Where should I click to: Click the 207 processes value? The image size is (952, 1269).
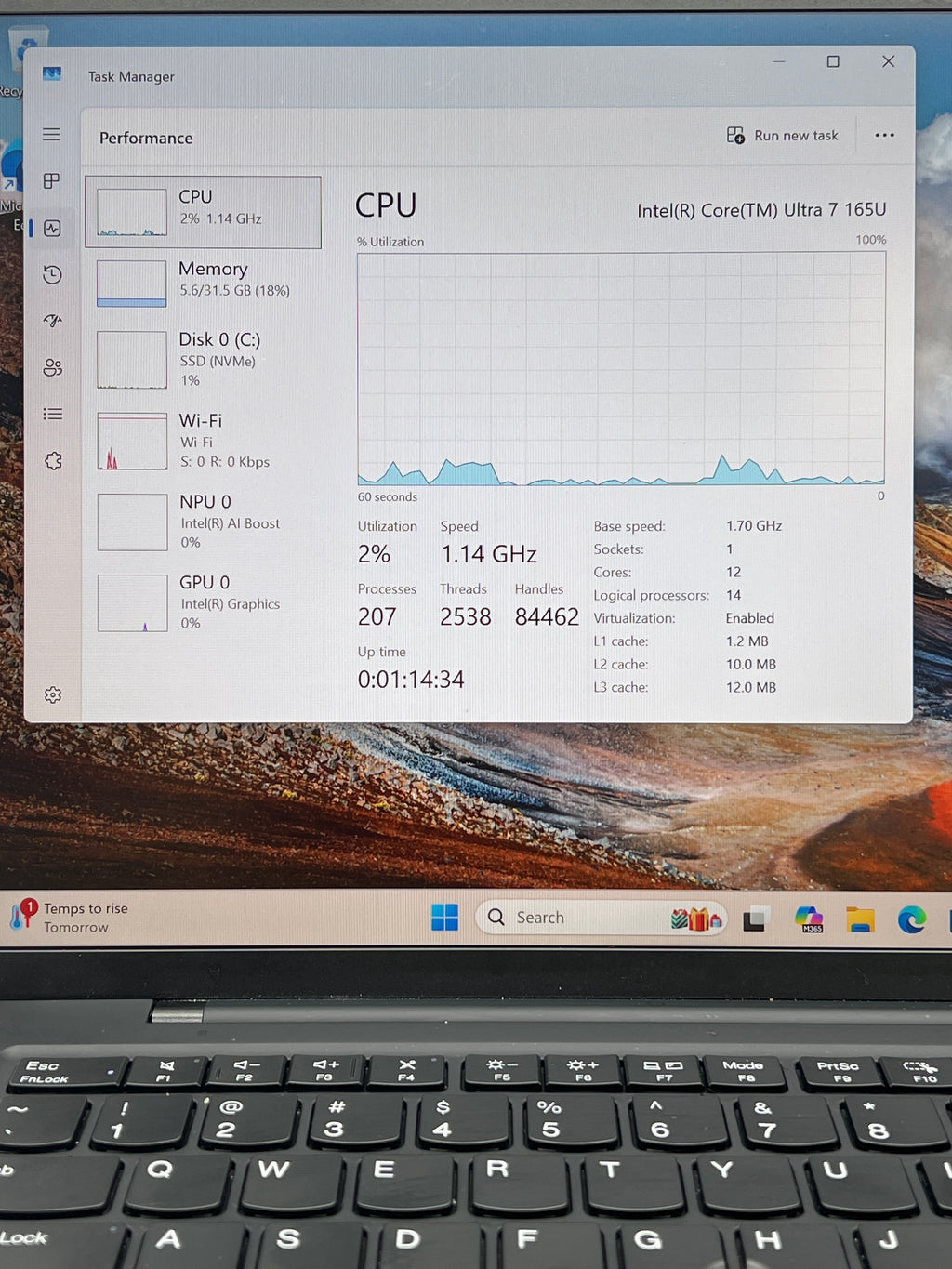coord(377,616)
